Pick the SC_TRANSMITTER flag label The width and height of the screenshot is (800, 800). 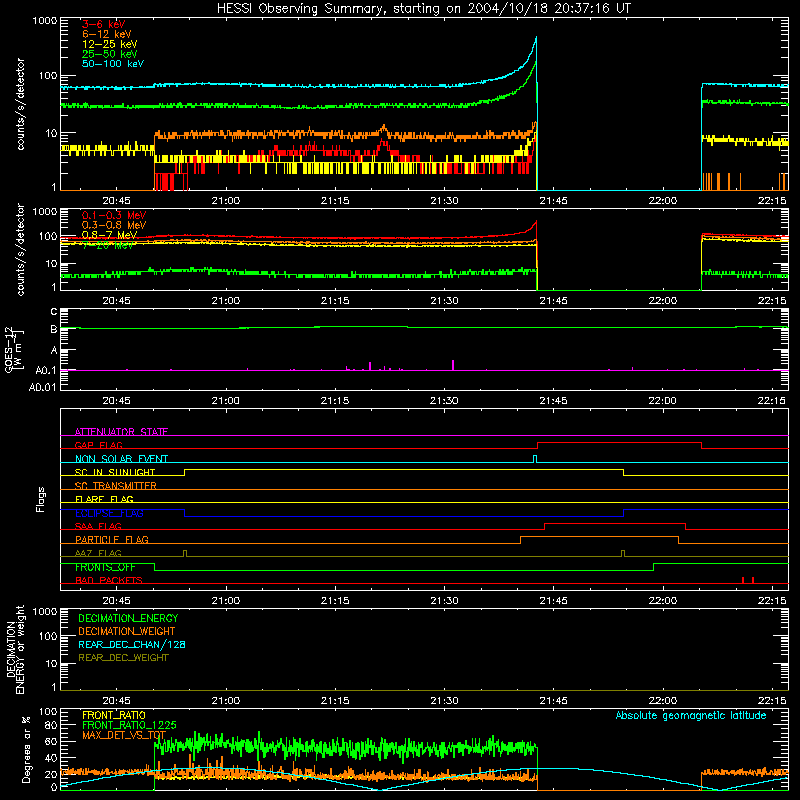click(x=116, y=485)
